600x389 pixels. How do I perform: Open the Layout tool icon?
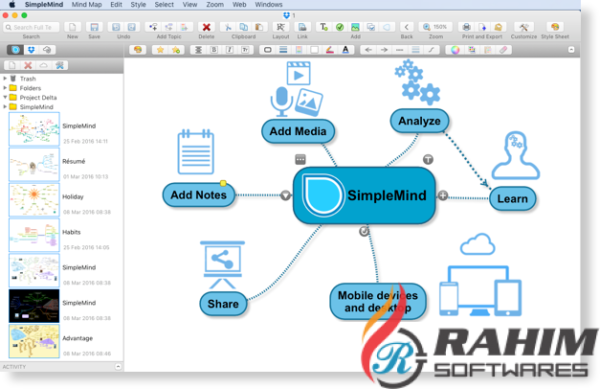coord(280,27)
